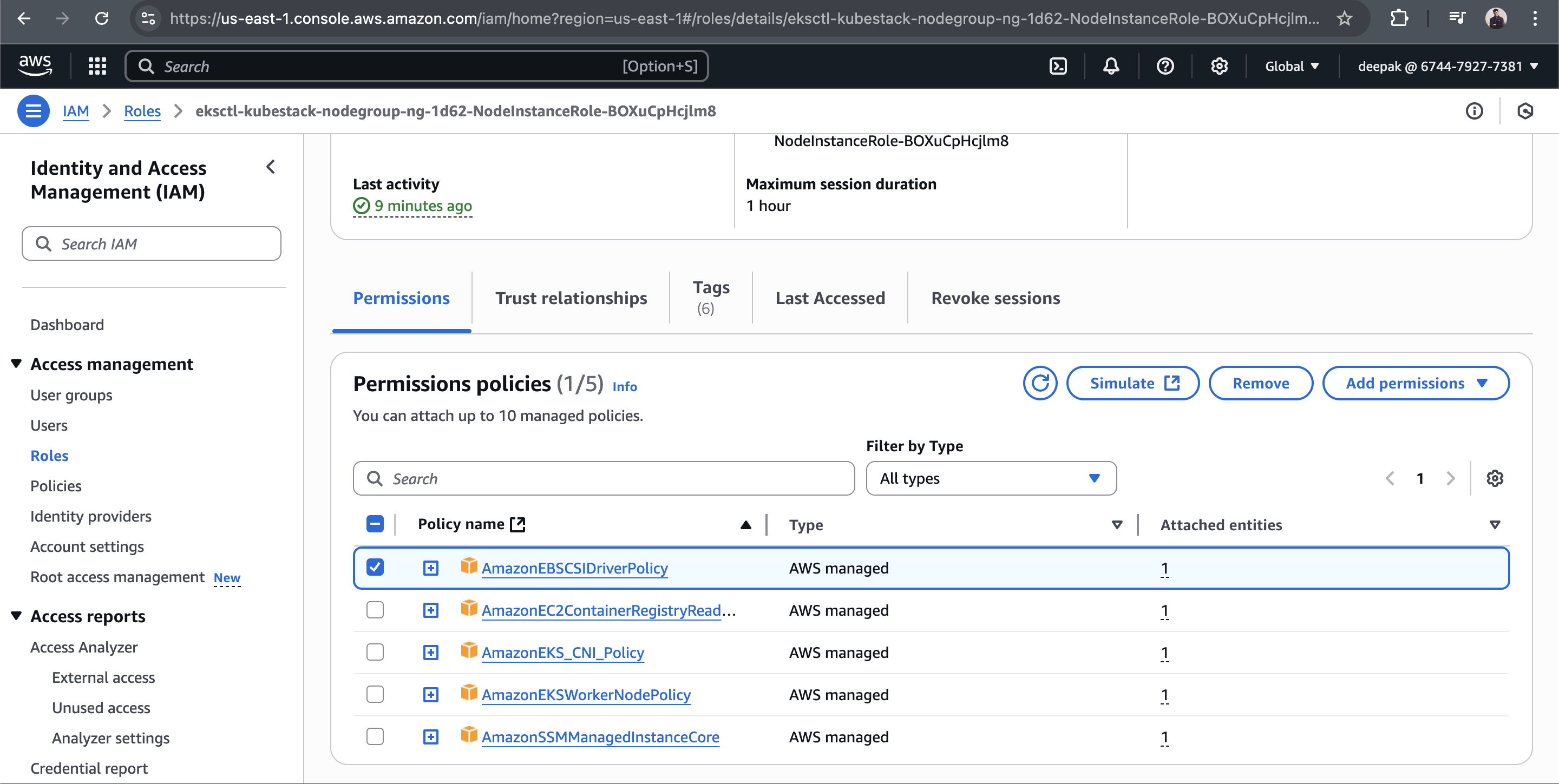This screenshot has height=784, width=1559.
Task: Bookmark this page with the star icon
Action: pyautogui.click(x=1344, y=19)
